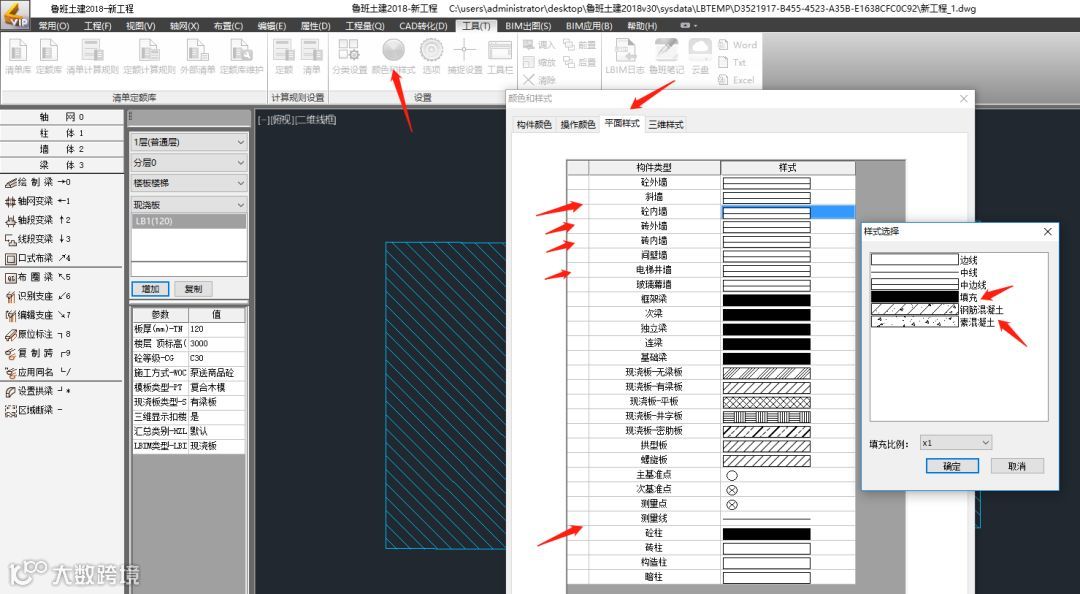Click the 复制 button

click(193, 289)
